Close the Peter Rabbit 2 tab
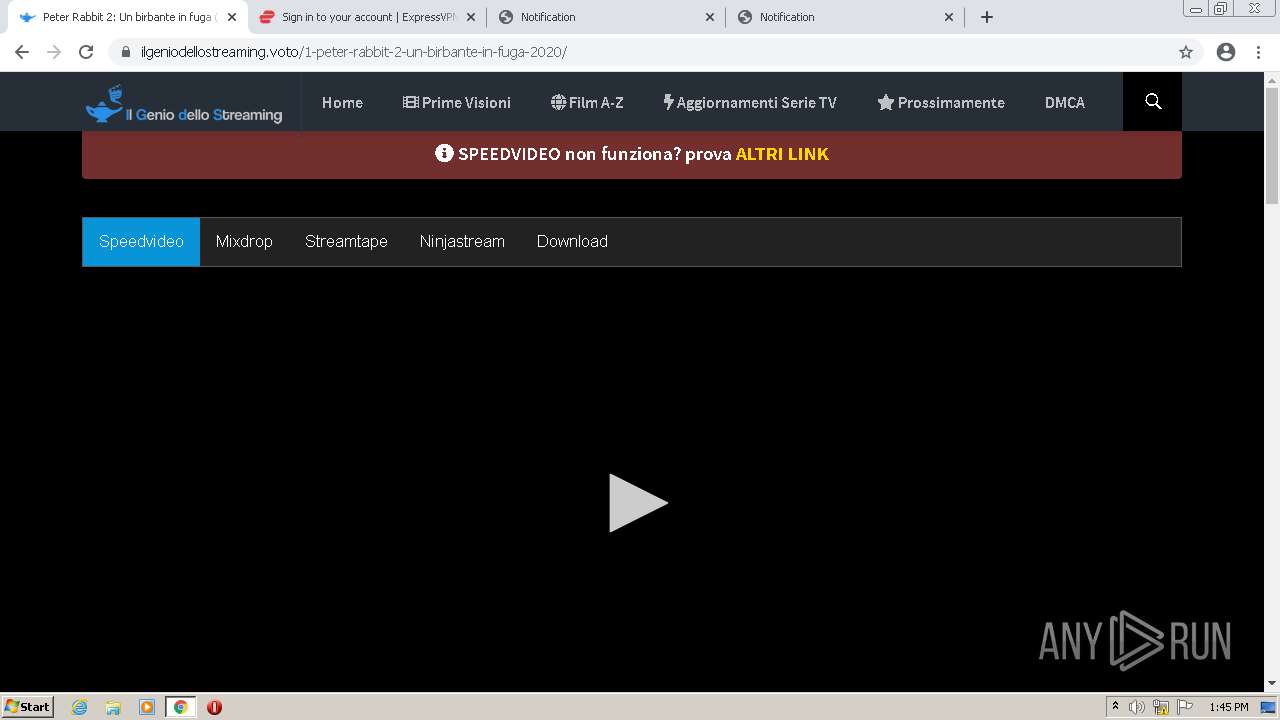The width and height of the screenshot is (1280, 720). coord(232,17)
